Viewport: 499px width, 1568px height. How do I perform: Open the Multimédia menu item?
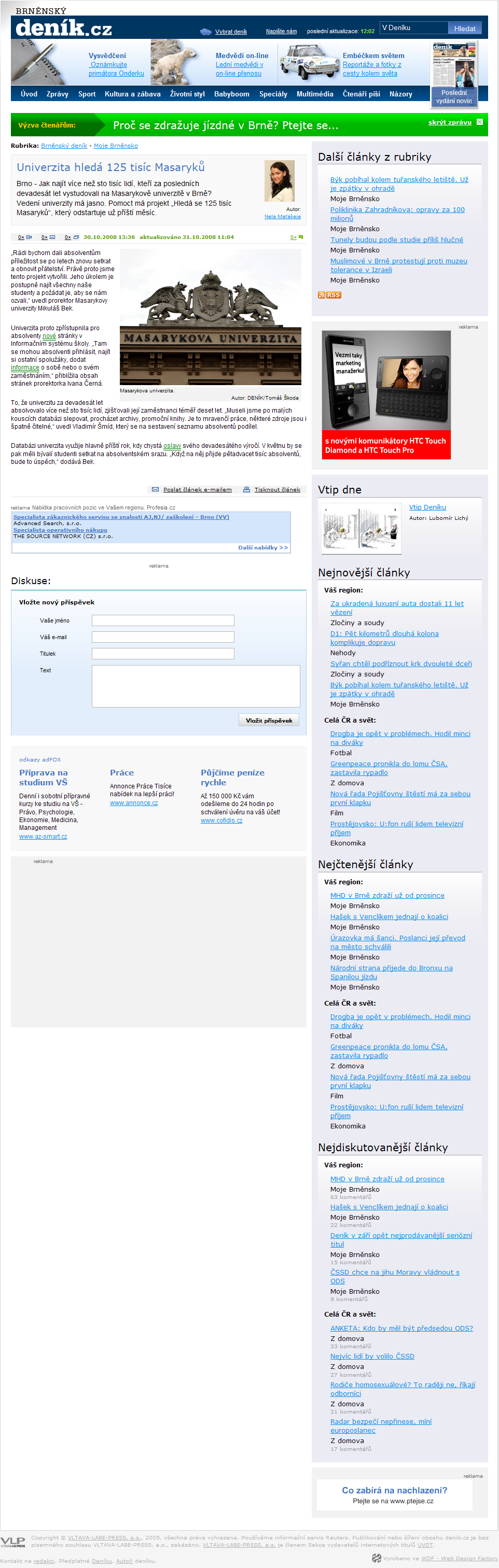pyautogui.click(x=315, y=94)
